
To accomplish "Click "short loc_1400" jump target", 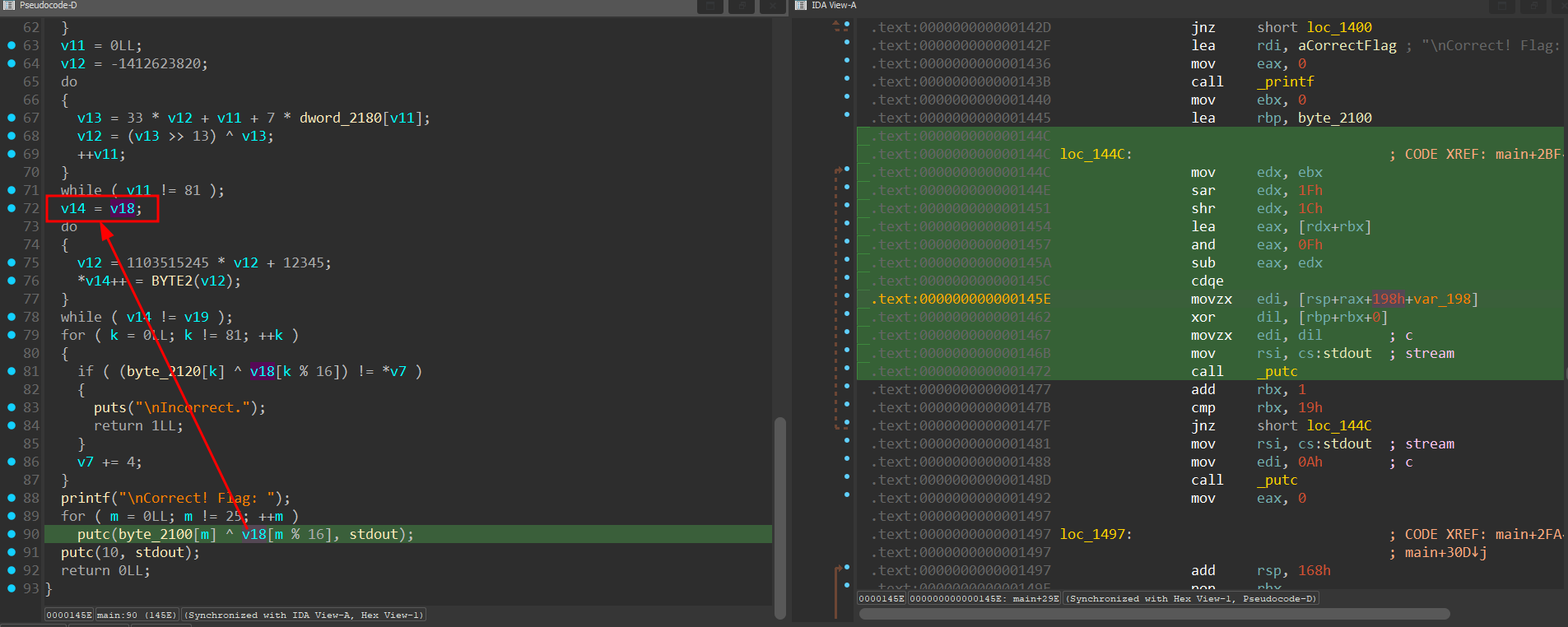I will click(x=1314, y=27).
